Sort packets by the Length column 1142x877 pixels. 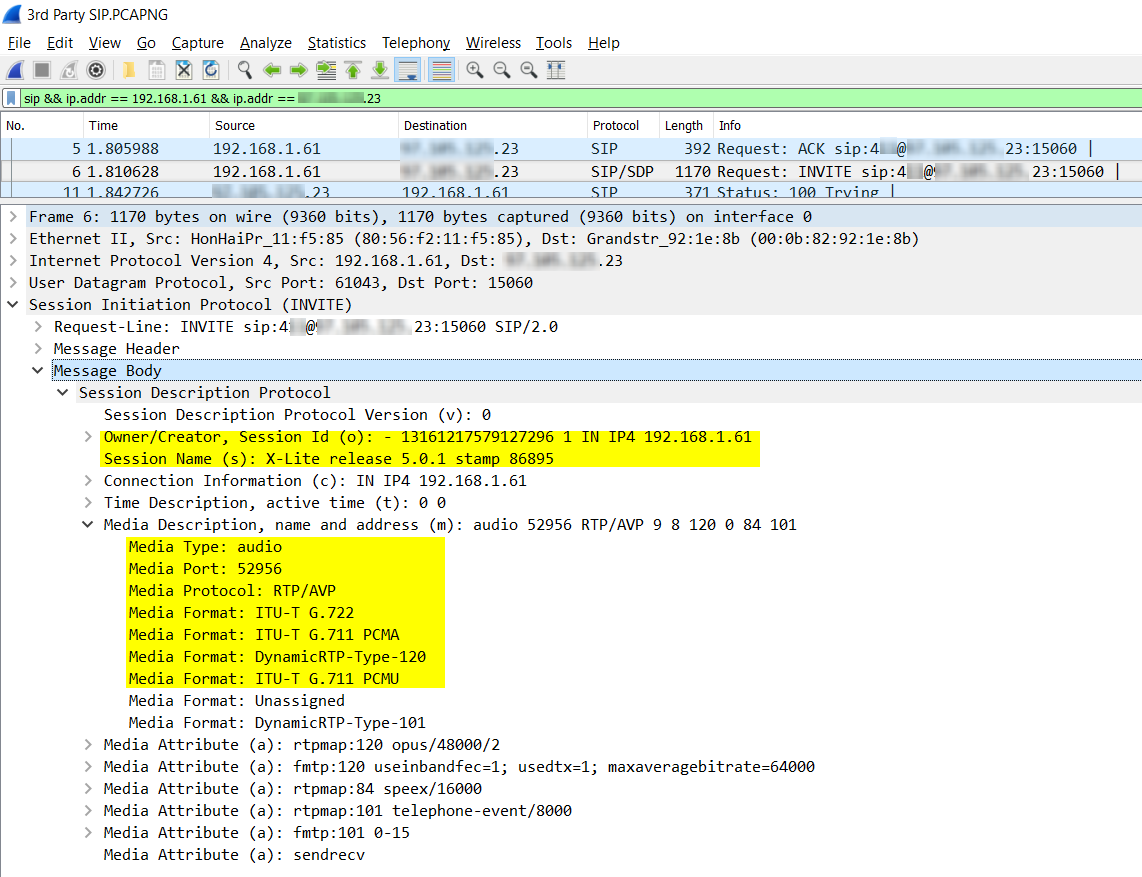tap(685, 125)
